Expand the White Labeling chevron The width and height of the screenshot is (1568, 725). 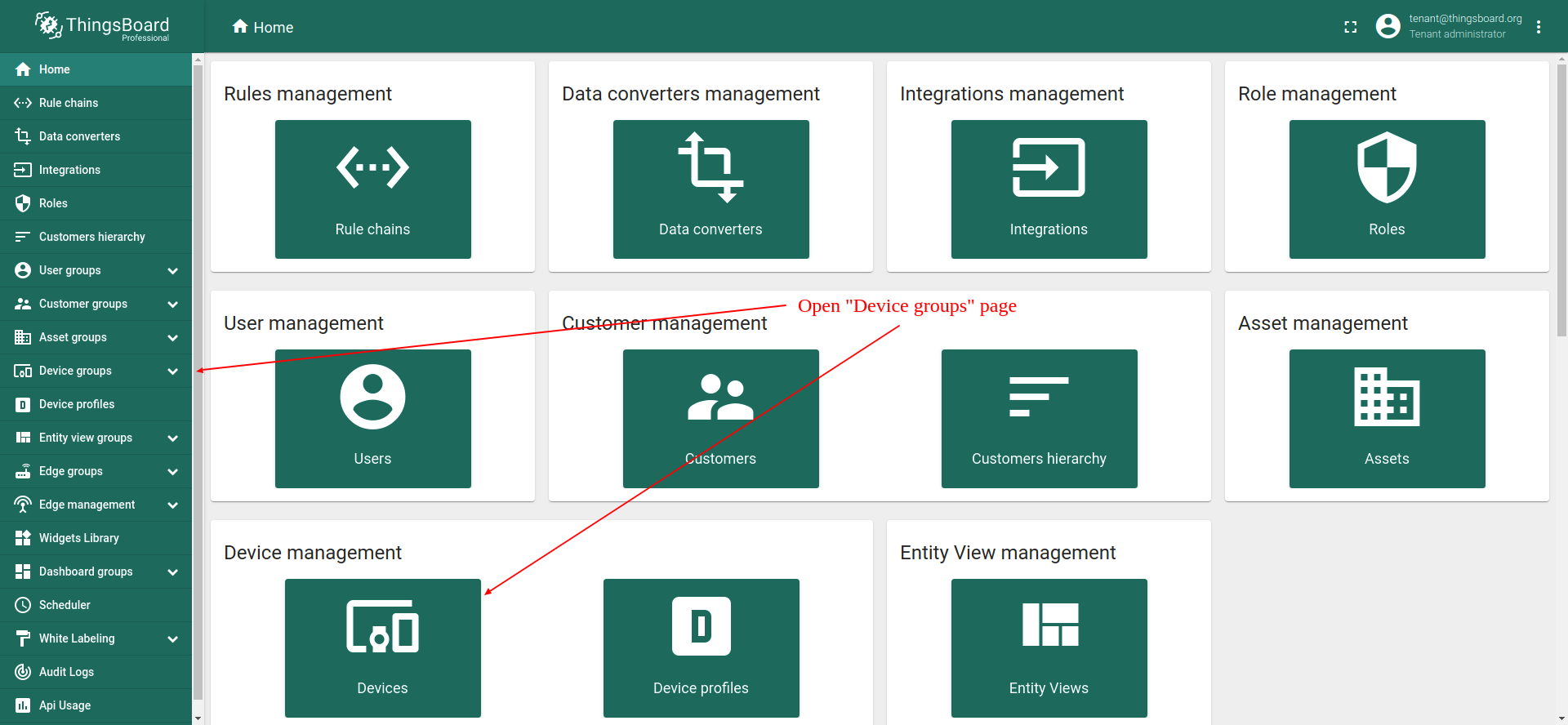pos(172,638)
